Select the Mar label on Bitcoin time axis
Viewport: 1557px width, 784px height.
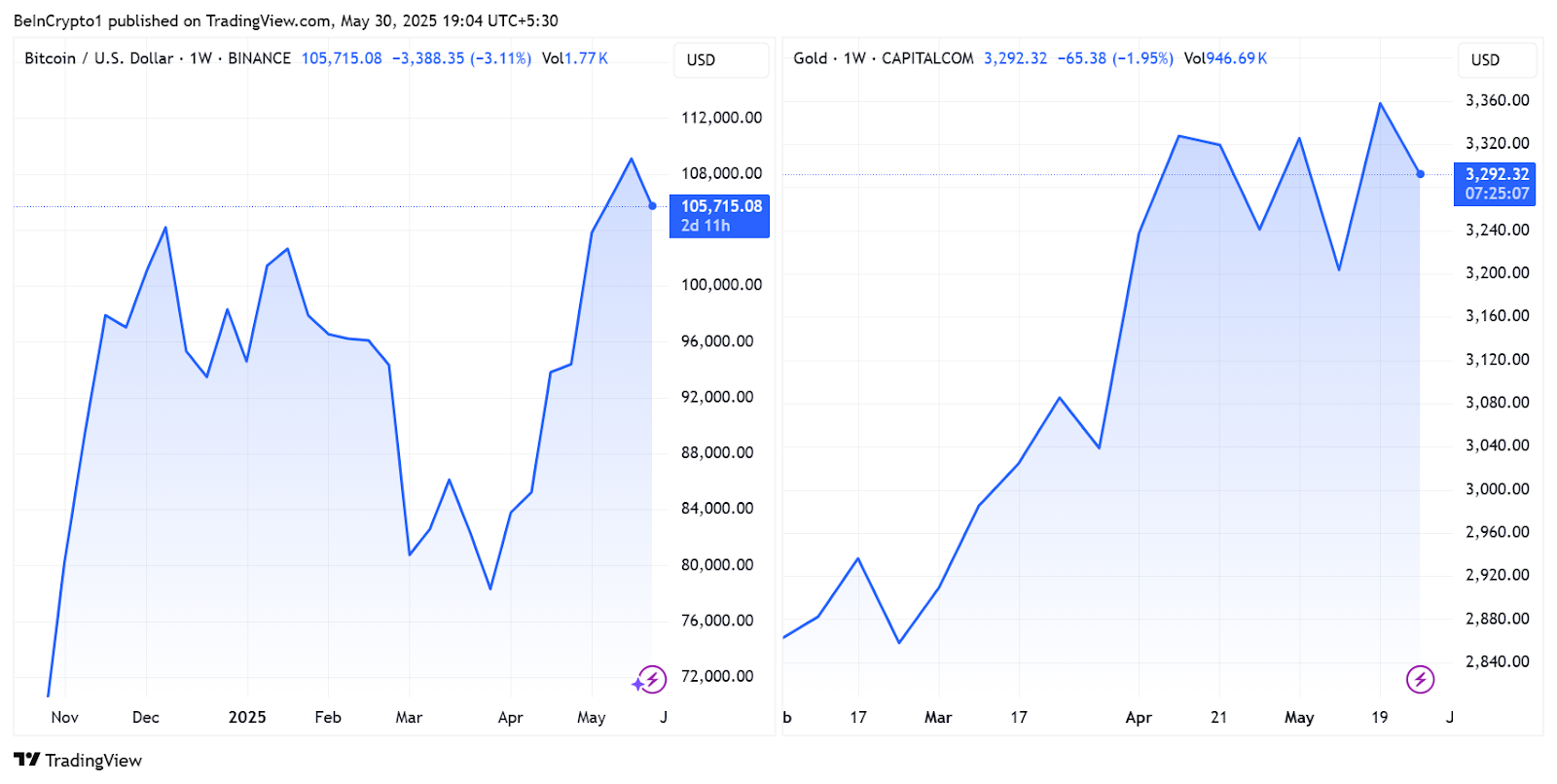point(409,717)
